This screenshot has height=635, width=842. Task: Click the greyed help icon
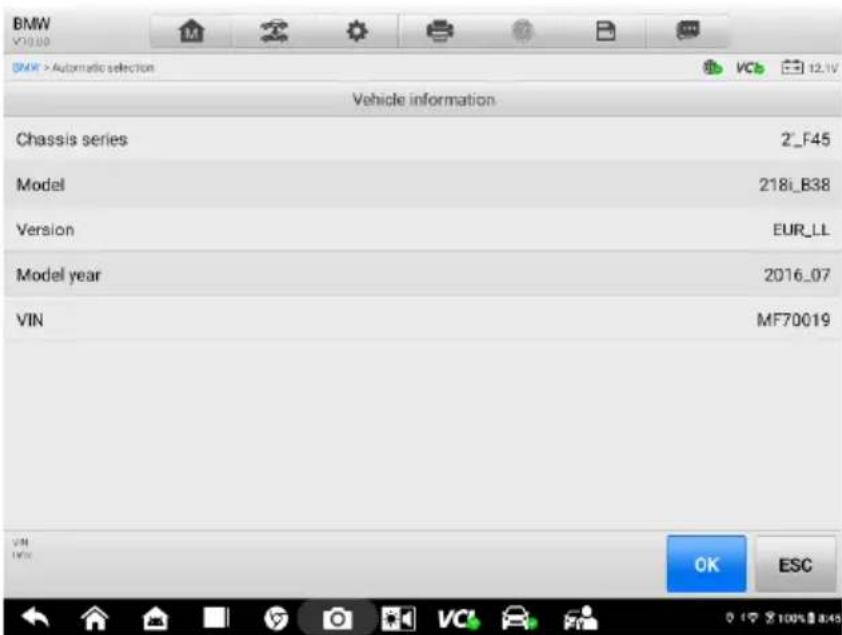(x=522, y=31)
